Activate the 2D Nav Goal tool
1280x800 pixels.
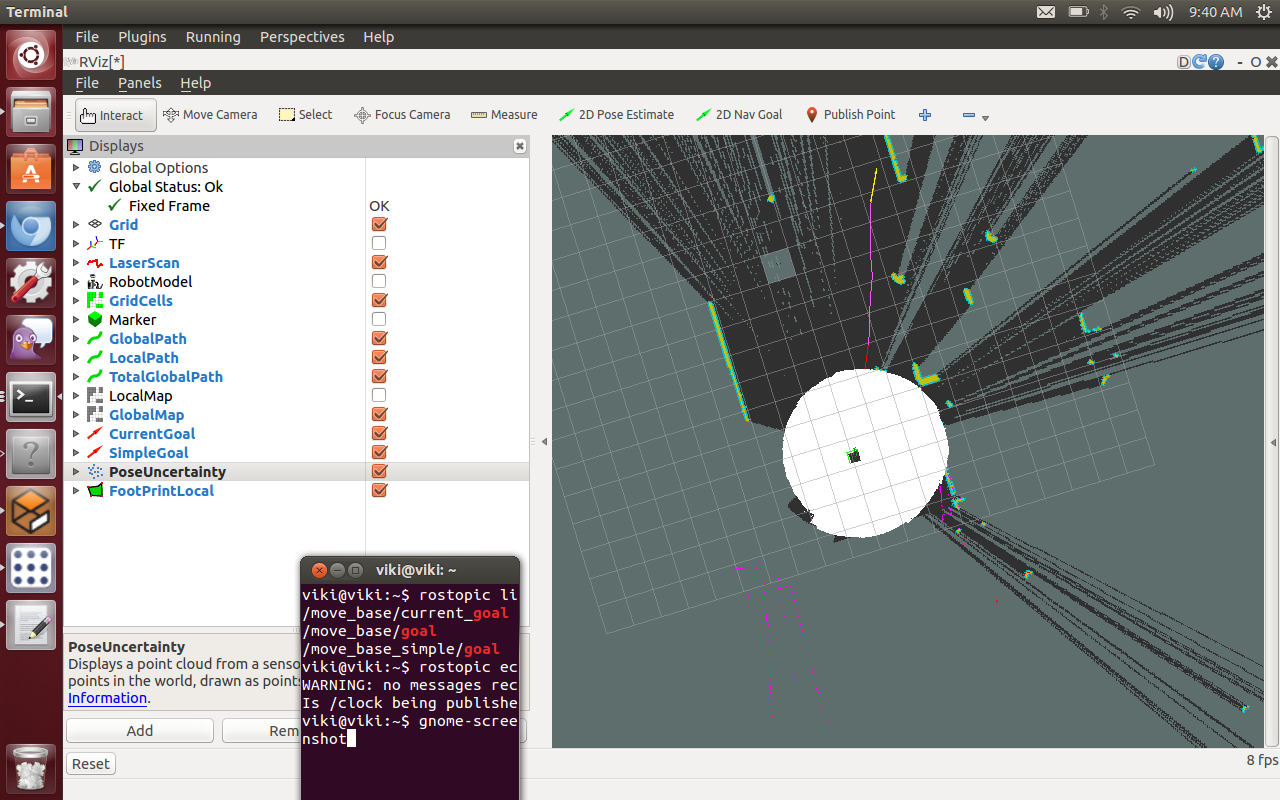(x=739, y=115)
